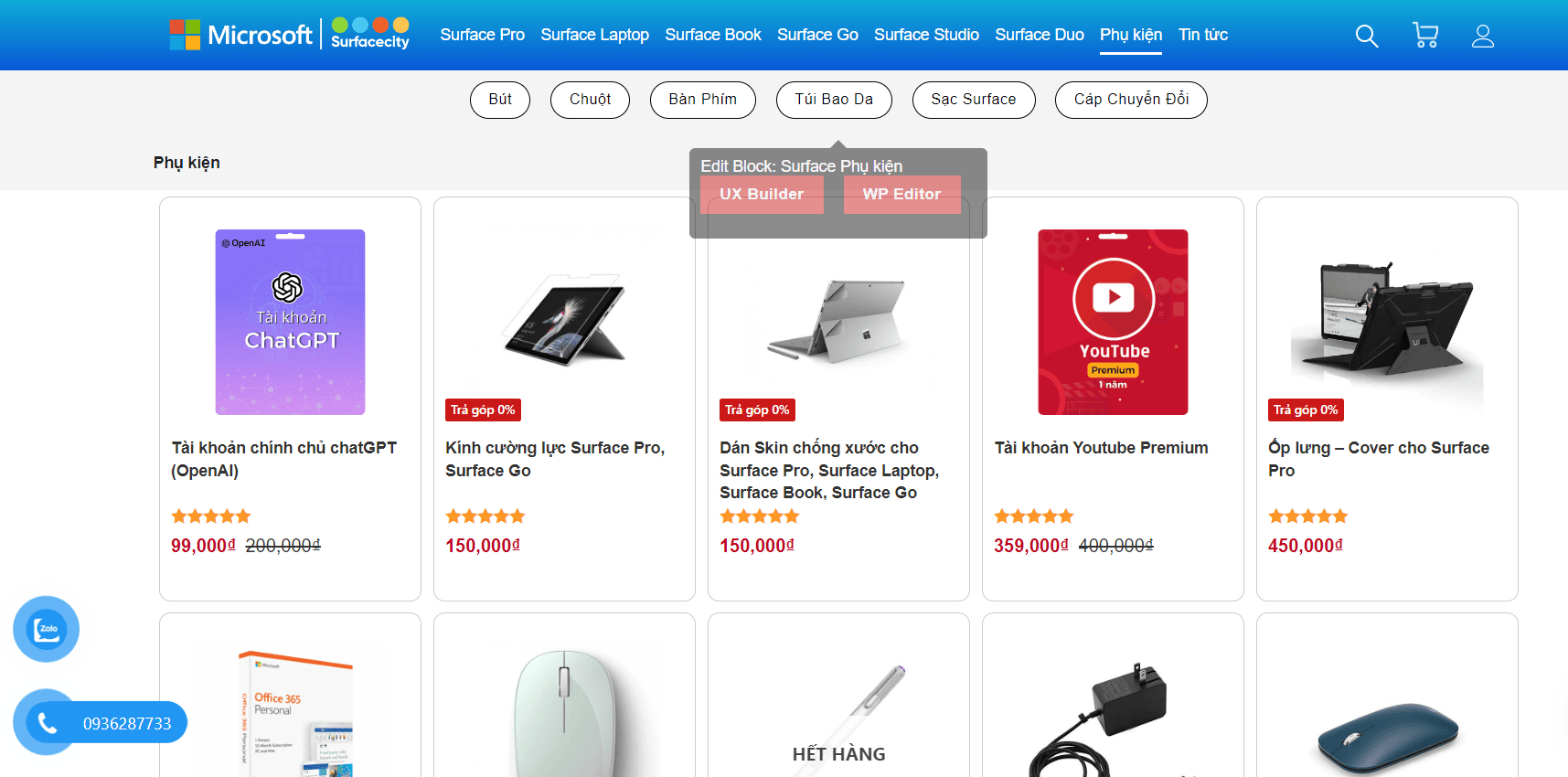This screenshot has width=1568, height=777.
Task: Open the YouTube Premium product thumbnail
Action: pyautogui.click(x=1113, y=322)
